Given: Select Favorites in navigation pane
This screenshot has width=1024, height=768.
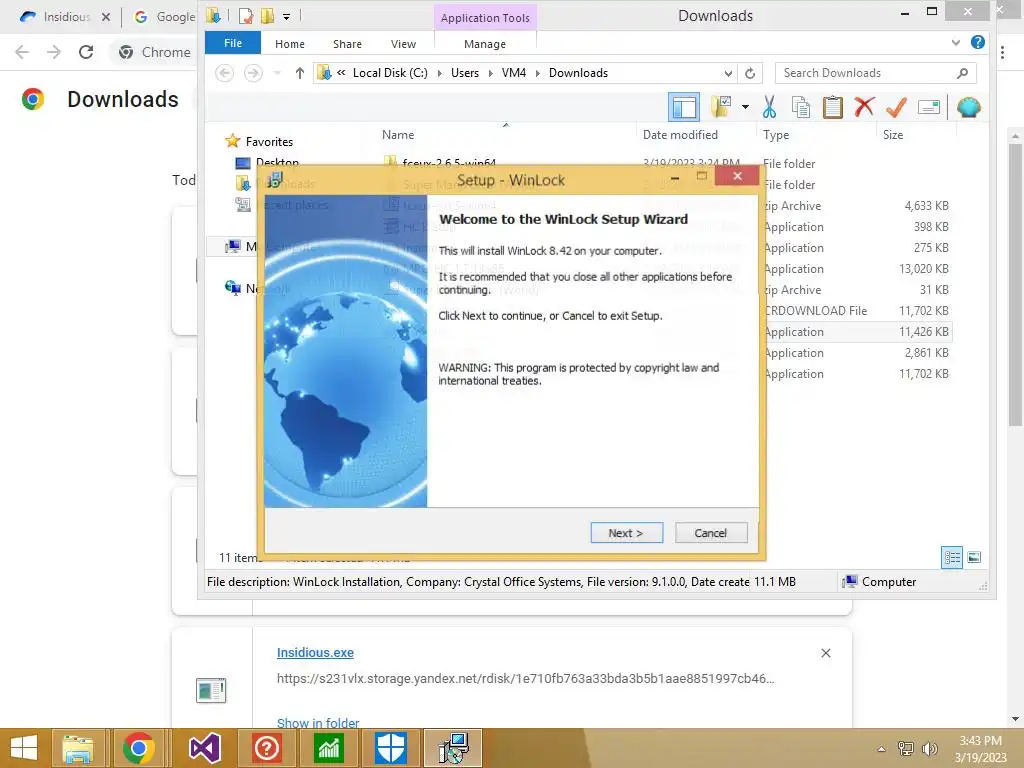Looking at the screenshot, I should point(268,142).
